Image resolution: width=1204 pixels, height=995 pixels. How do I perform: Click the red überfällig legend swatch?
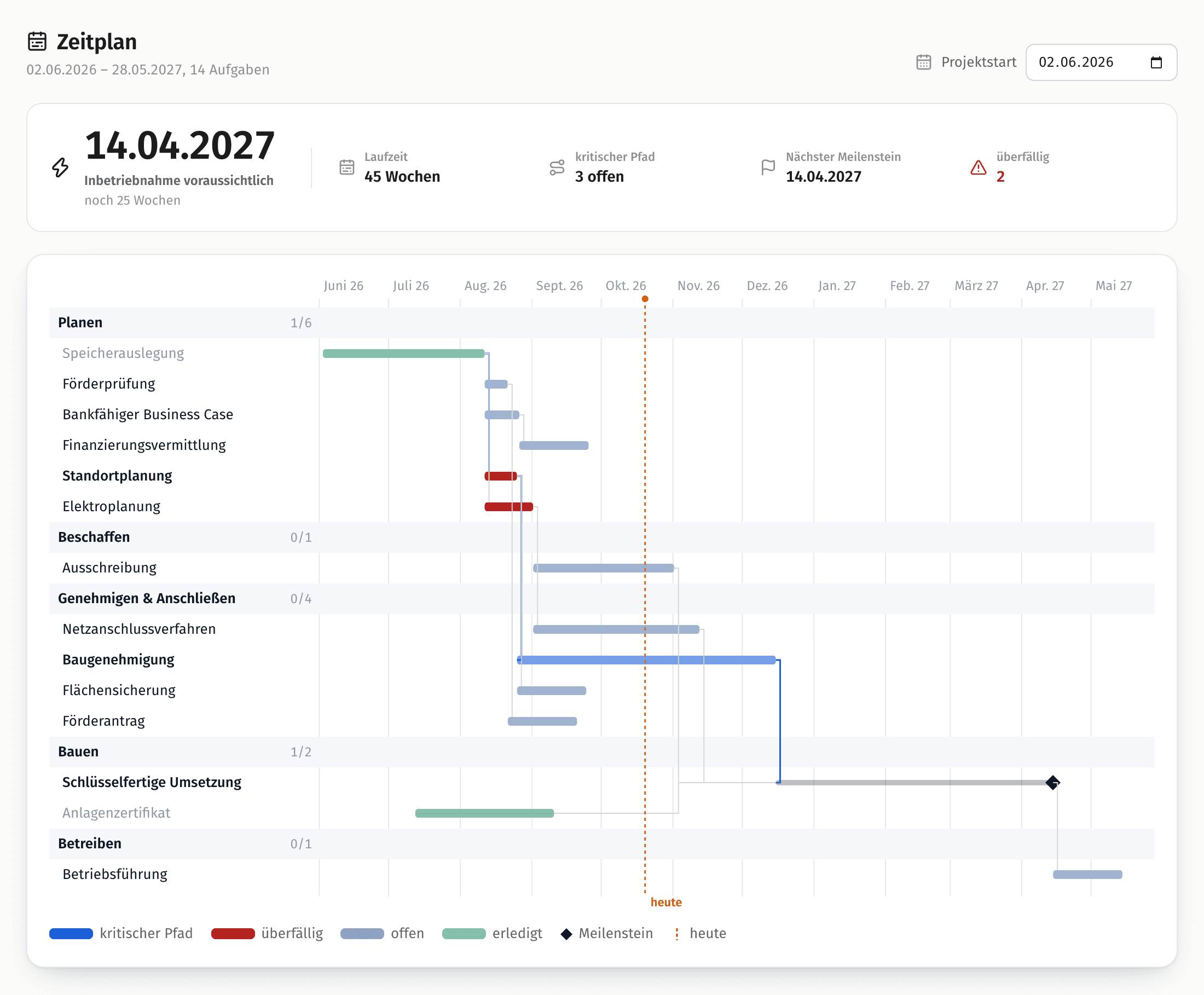pos(233,934)
